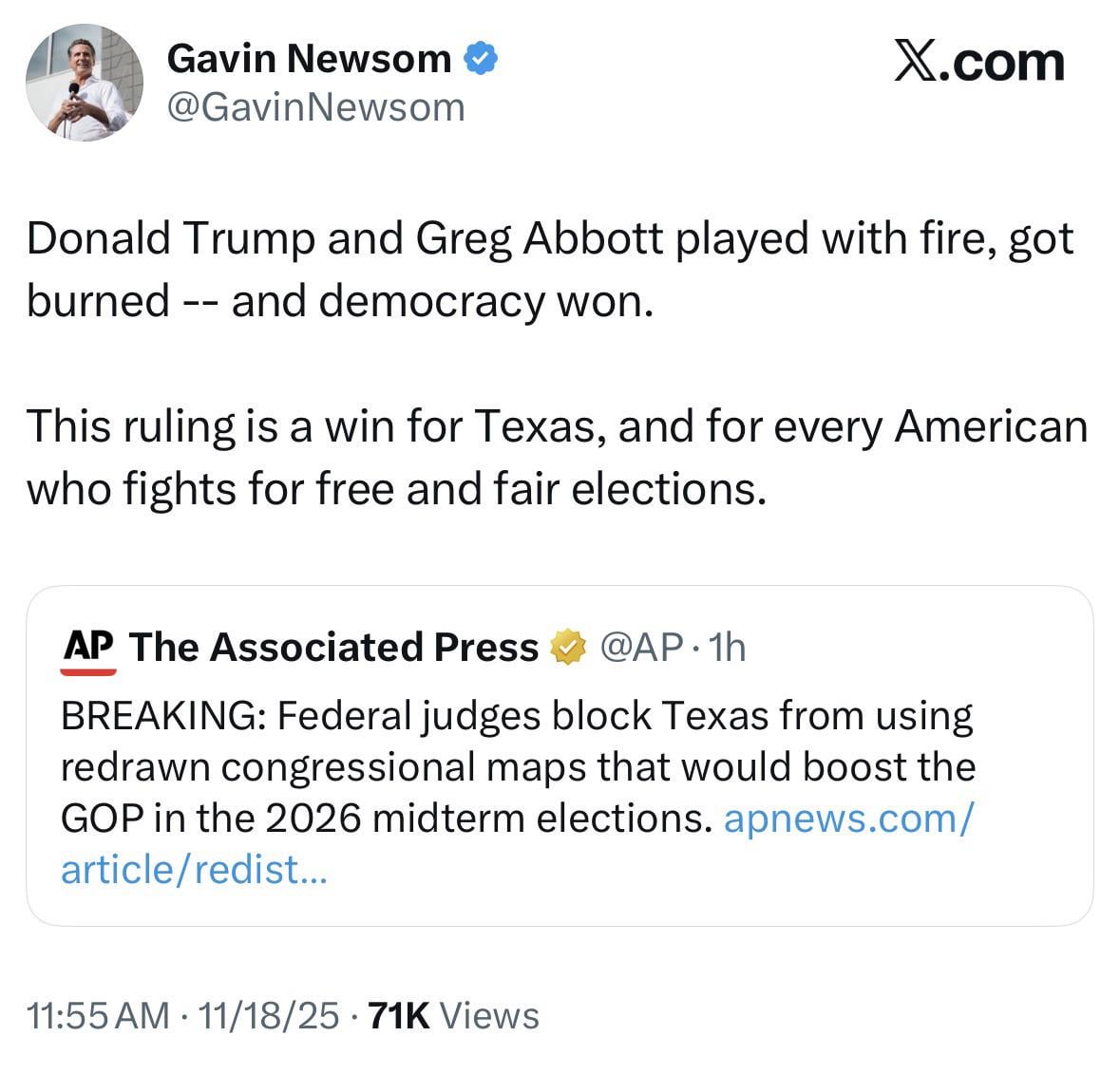Screen dimensions: 1120x1074
Task: Select the 'played with fire' tweet paragraph
Action: 549,269
